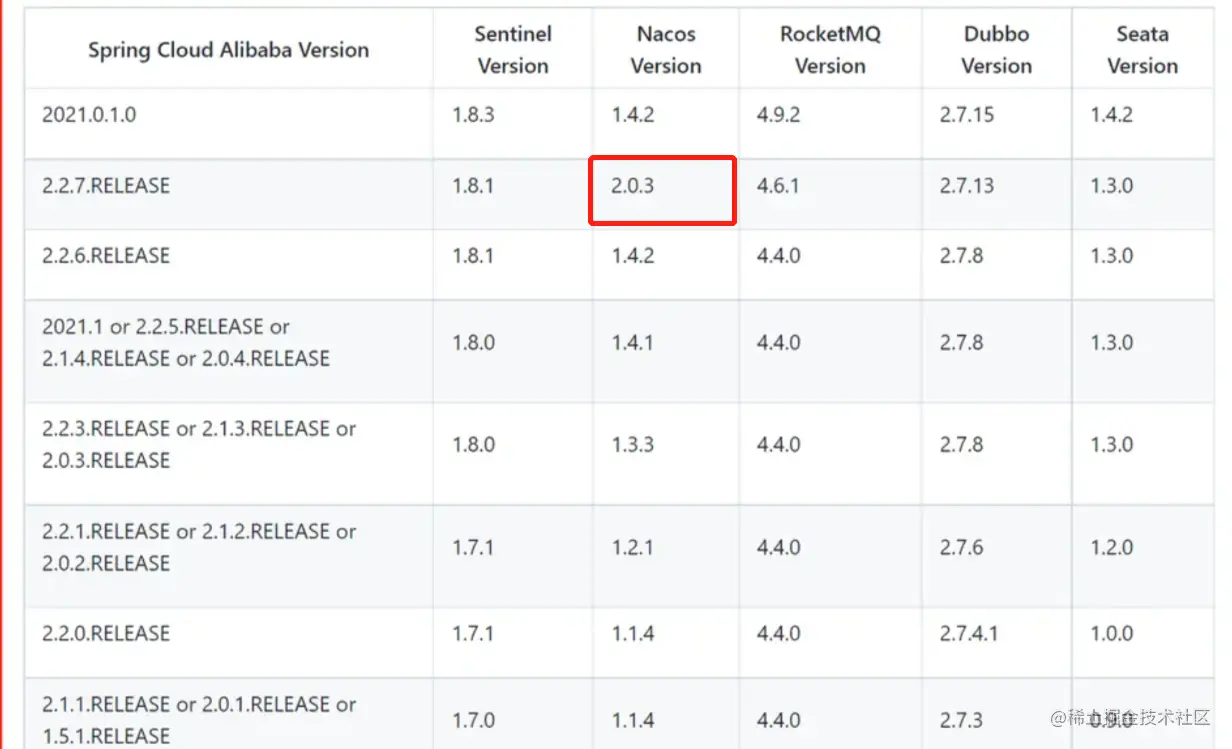Select RocketMQ 4.4.0 in the 2.2.1.RELEASE row
The width and height of the screenshot is (1232, 749).
coord(830,556)
